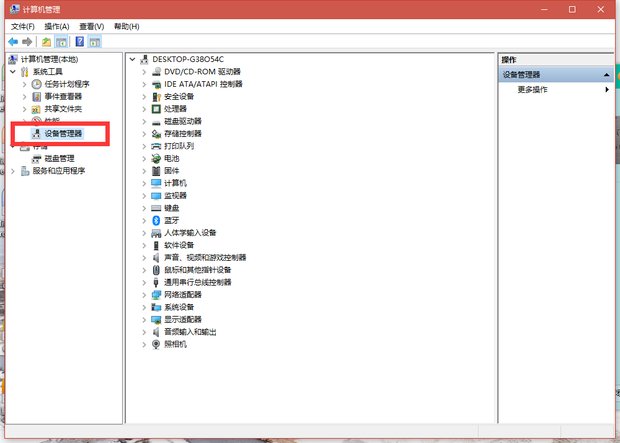This screenshot has width=620, height=443.
Task: Open the 查看(V) menu
Action: coord(91,26)
